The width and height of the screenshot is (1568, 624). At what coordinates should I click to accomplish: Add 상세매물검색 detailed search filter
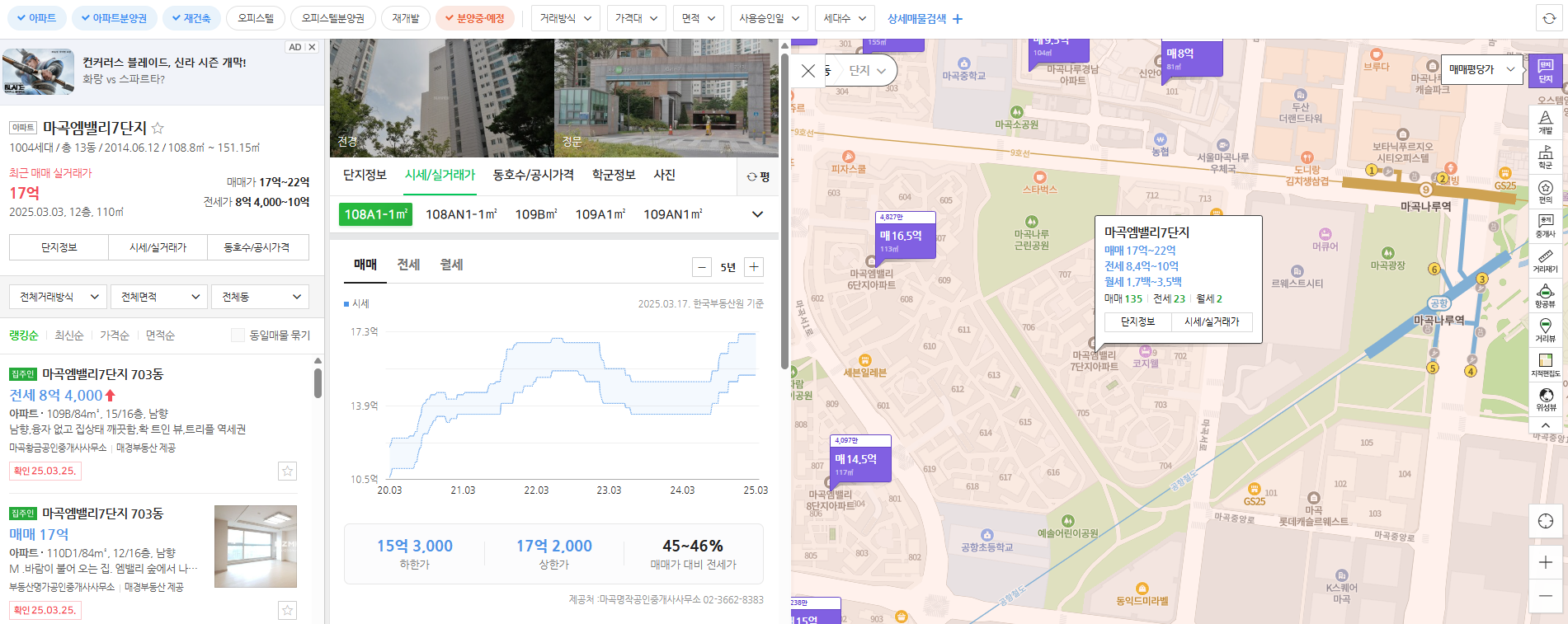(925, 18)
